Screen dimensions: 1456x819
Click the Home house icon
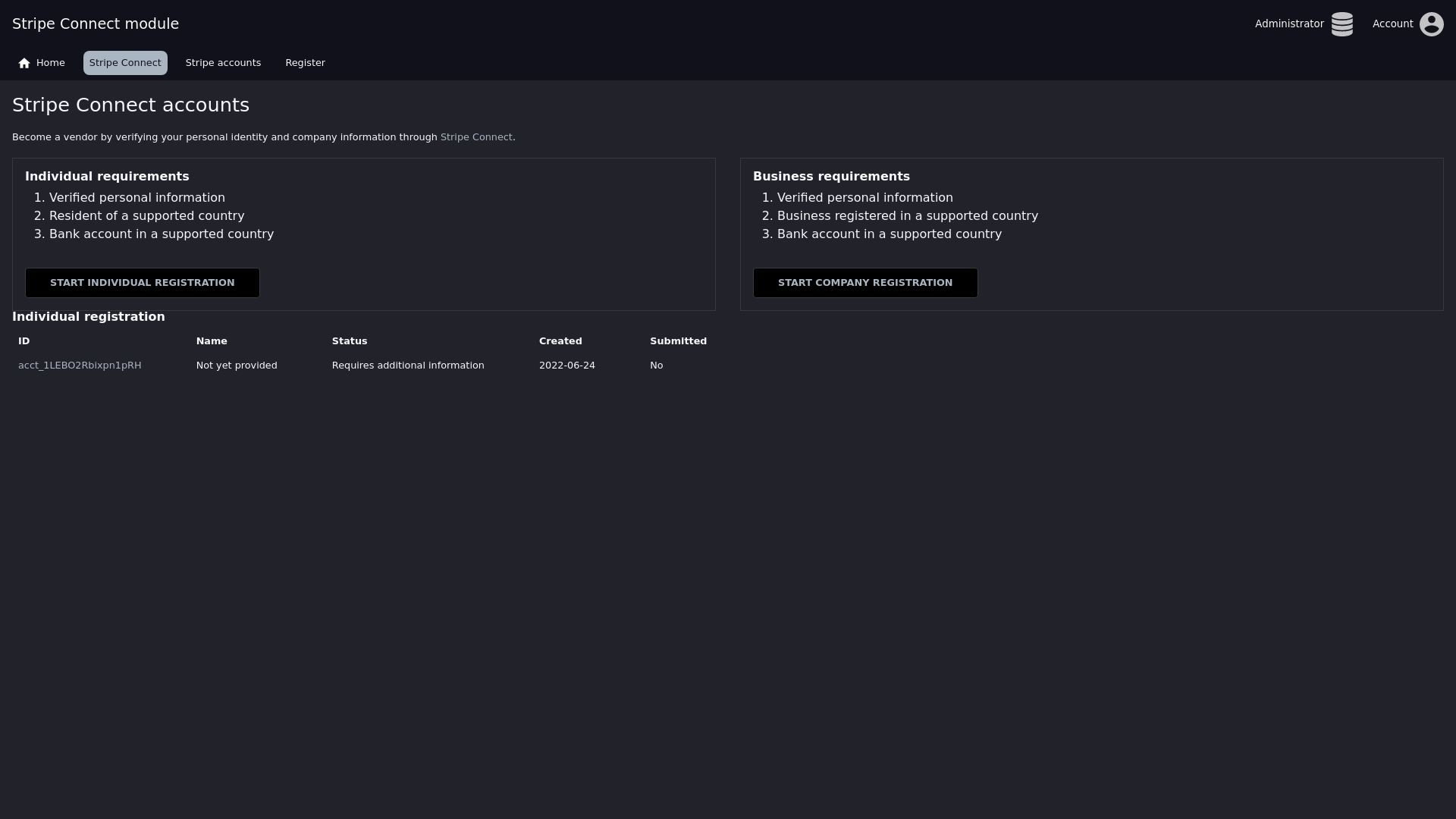(x=24, y=63)
